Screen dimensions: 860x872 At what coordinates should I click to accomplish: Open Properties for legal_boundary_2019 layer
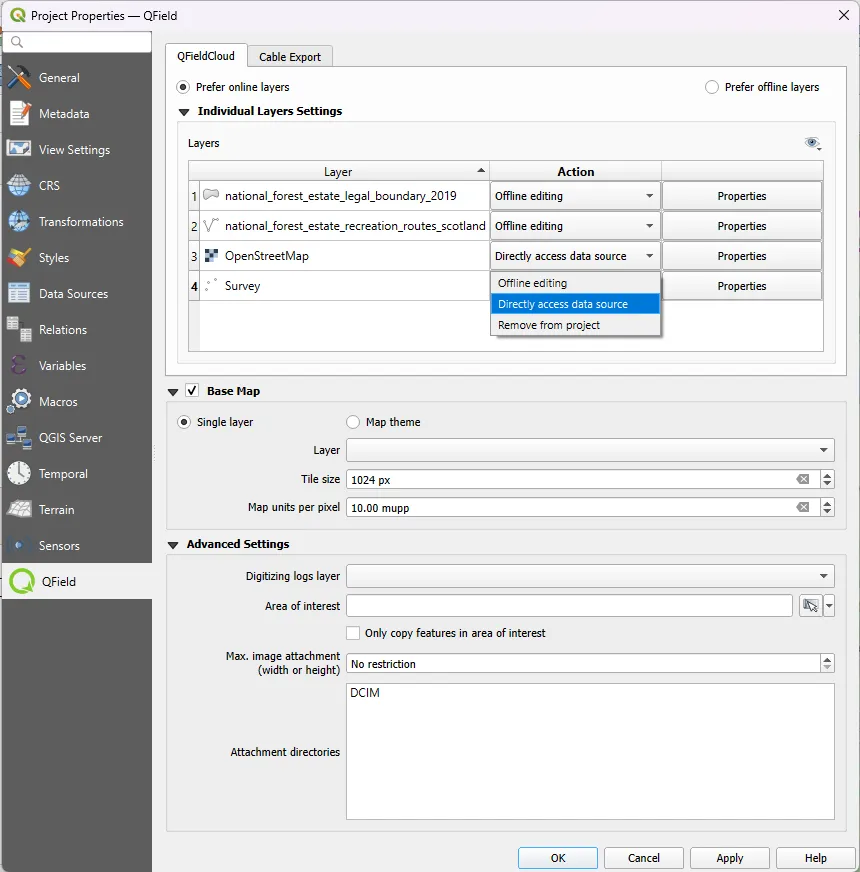[x=742, y=196]
